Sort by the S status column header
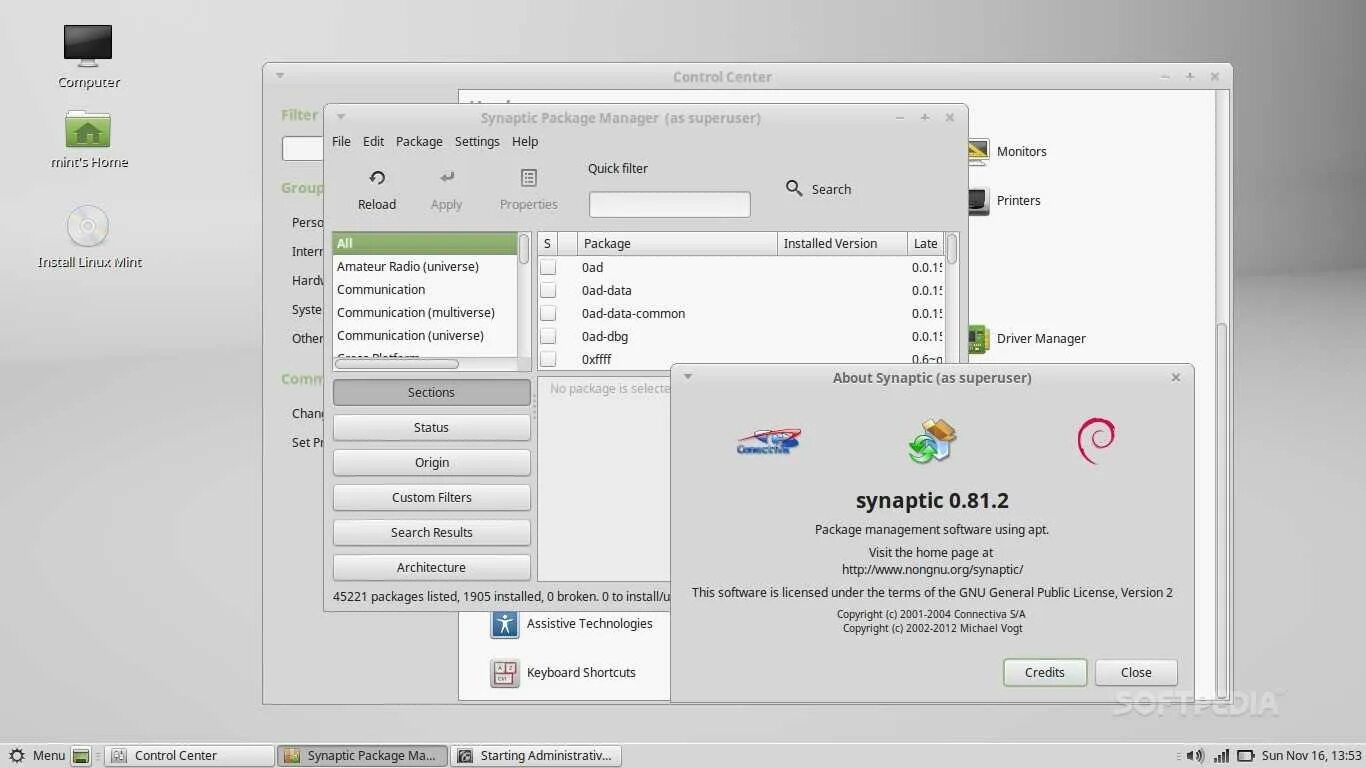The height and width of the screenshot is (768, 1366). (547, 243)
